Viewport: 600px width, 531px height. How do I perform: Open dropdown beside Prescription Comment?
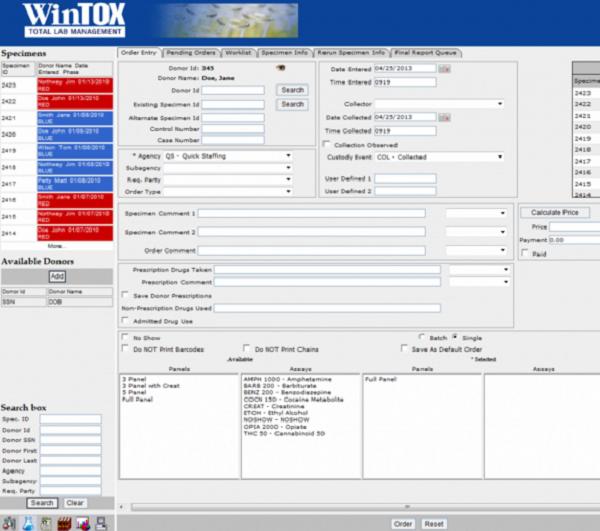(x=479, y=282)
